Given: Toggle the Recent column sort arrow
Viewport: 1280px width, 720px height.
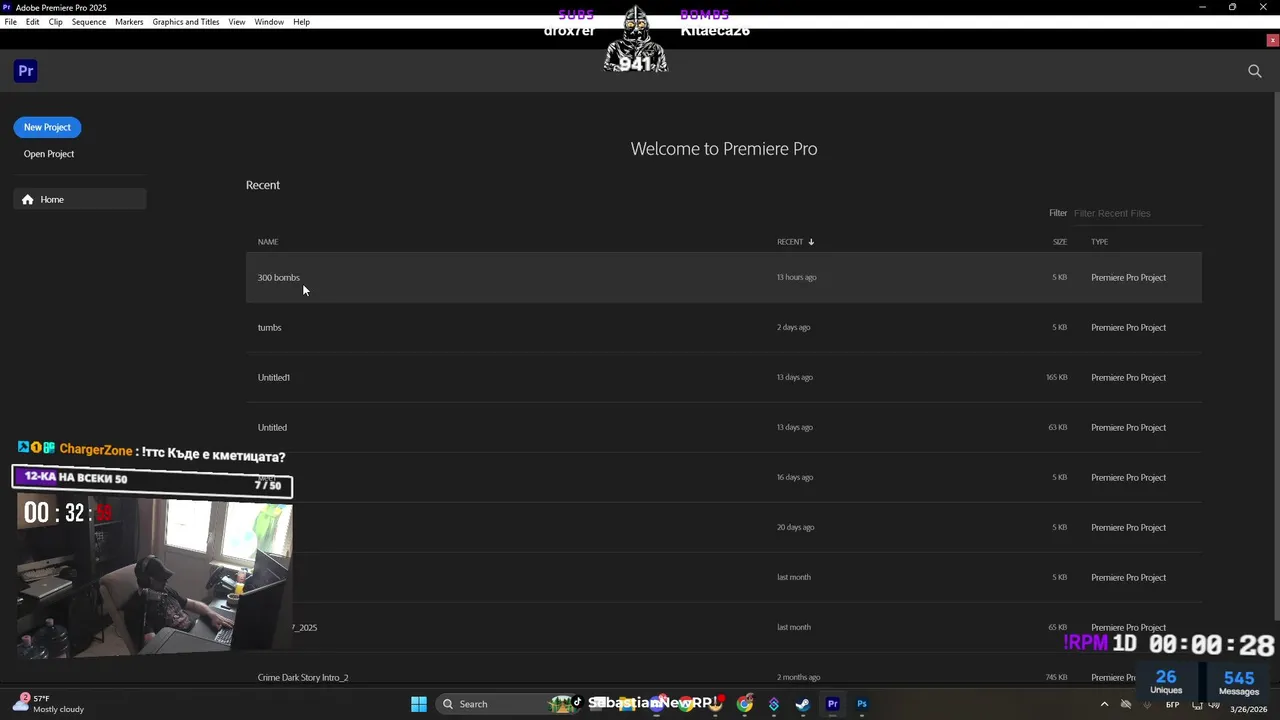Looking at the screenshot, I should coord(811,242).
